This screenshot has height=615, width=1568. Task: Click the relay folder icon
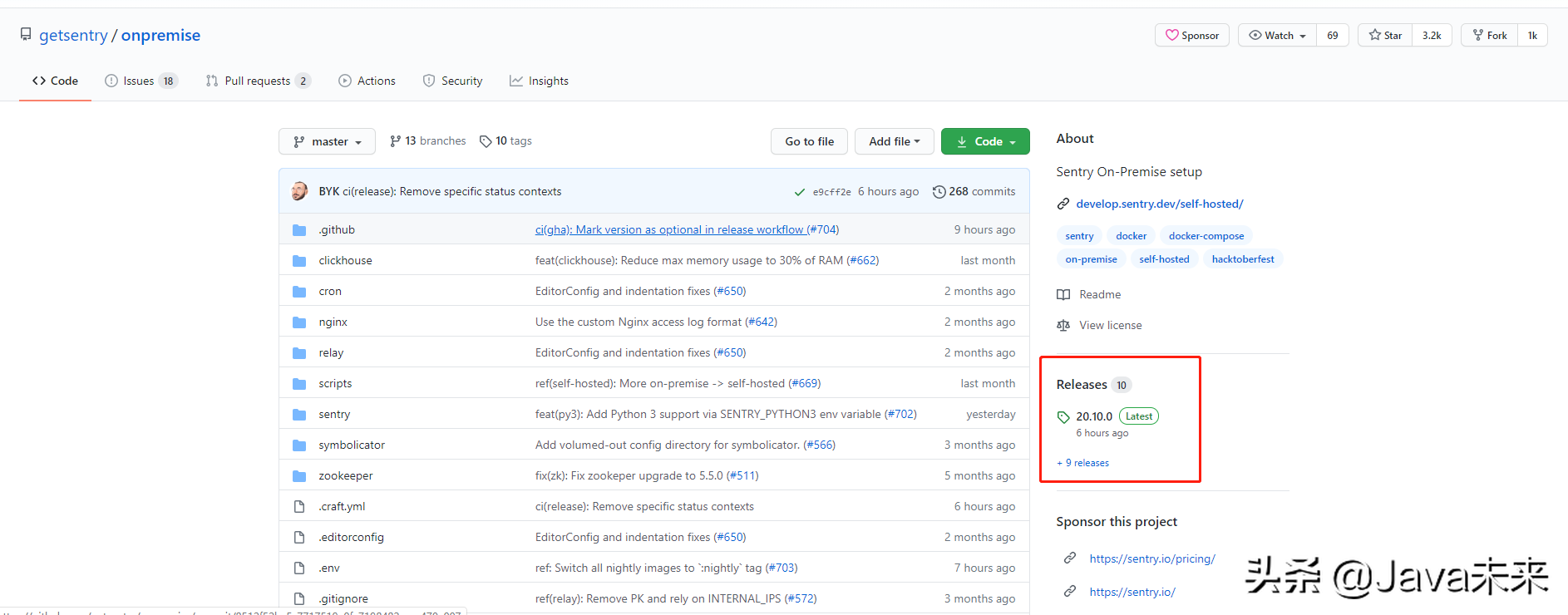pos(299,353)
